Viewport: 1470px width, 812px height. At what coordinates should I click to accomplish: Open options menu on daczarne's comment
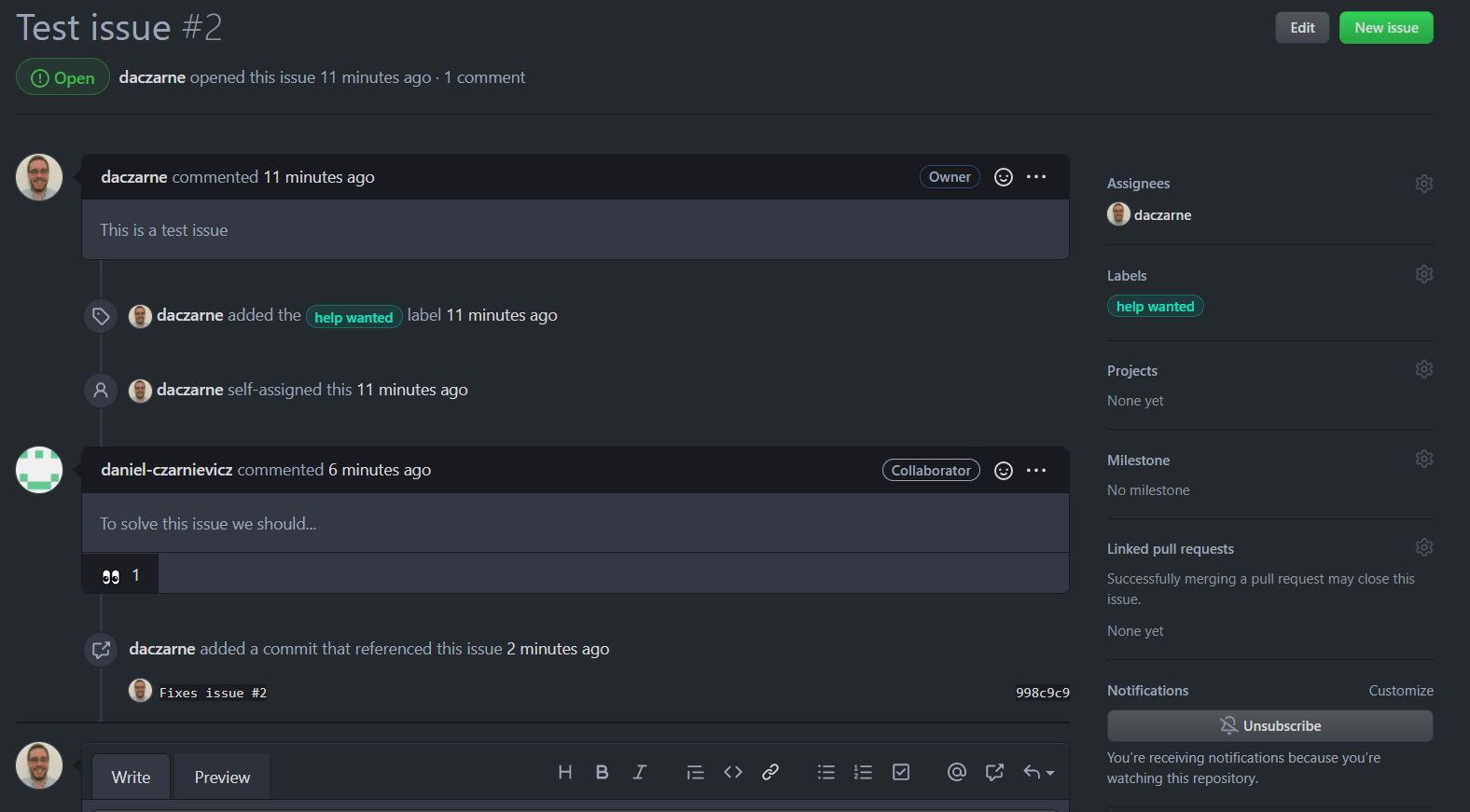[x=1036, y=177]
